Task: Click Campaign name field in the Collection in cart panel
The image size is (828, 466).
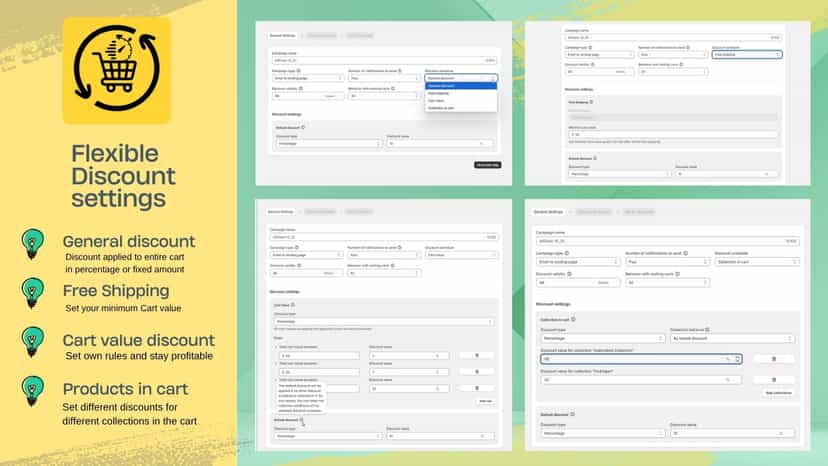Action: (667, 241)
